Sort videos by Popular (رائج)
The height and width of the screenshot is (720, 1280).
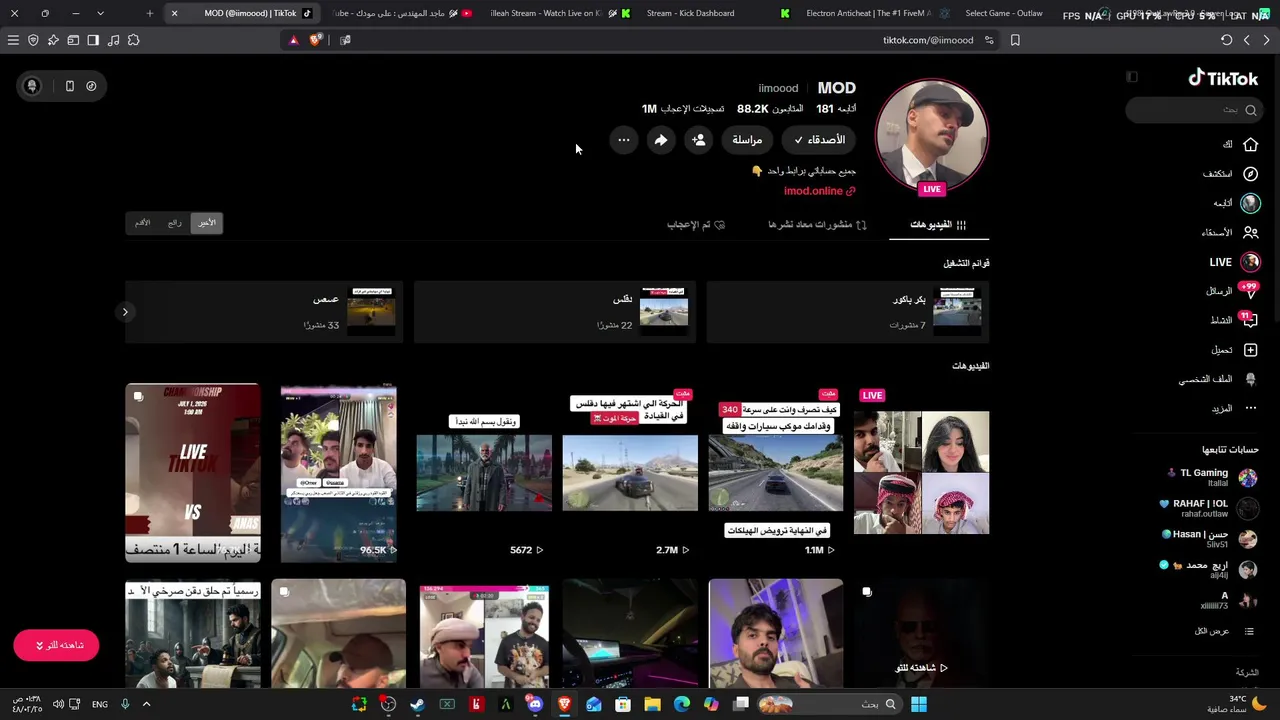[175, 223]
